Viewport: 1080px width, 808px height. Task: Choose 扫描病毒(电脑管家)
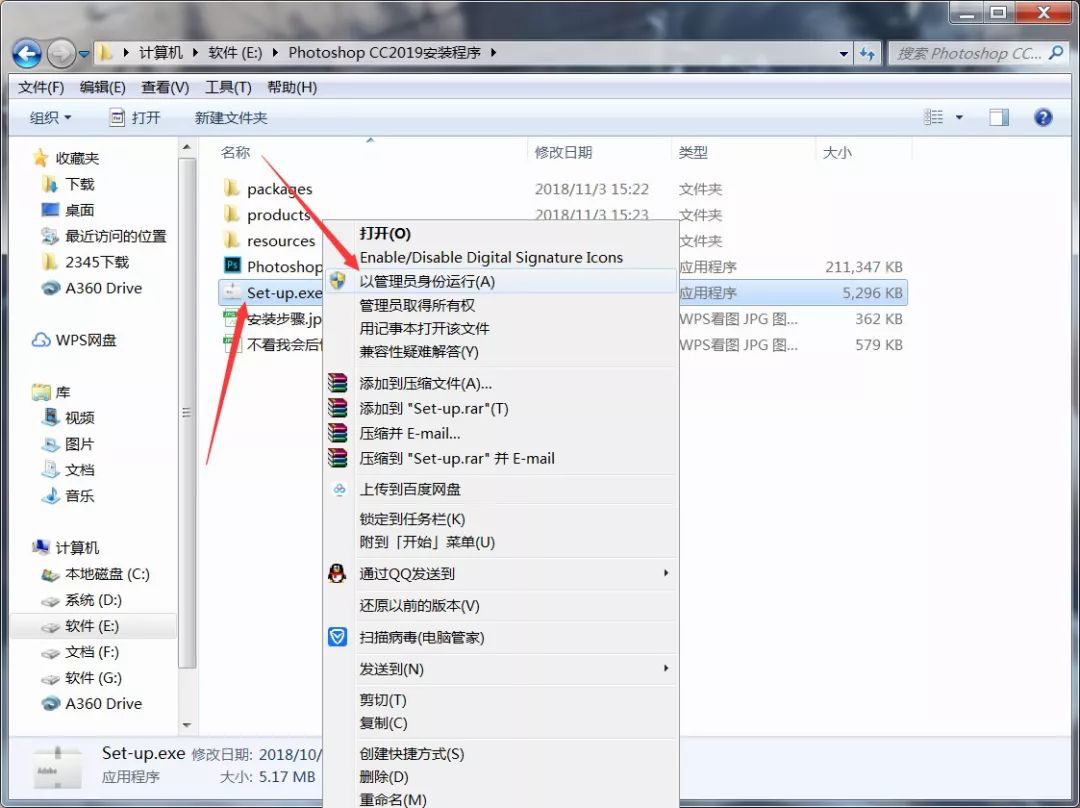click(x=501, y=637)
